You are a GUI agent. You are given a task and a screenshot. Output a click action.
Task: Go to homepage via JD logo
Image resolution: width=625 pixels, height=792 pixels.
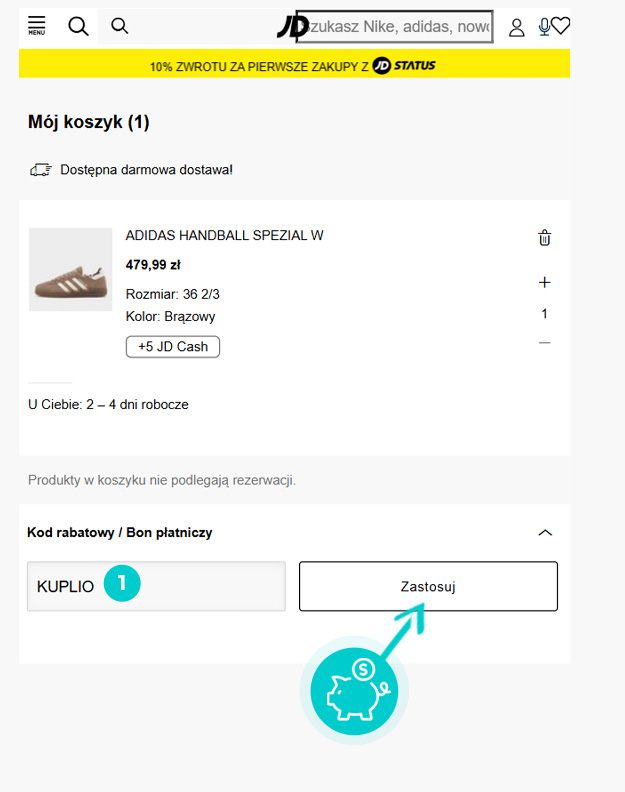[x=291, y=27]
